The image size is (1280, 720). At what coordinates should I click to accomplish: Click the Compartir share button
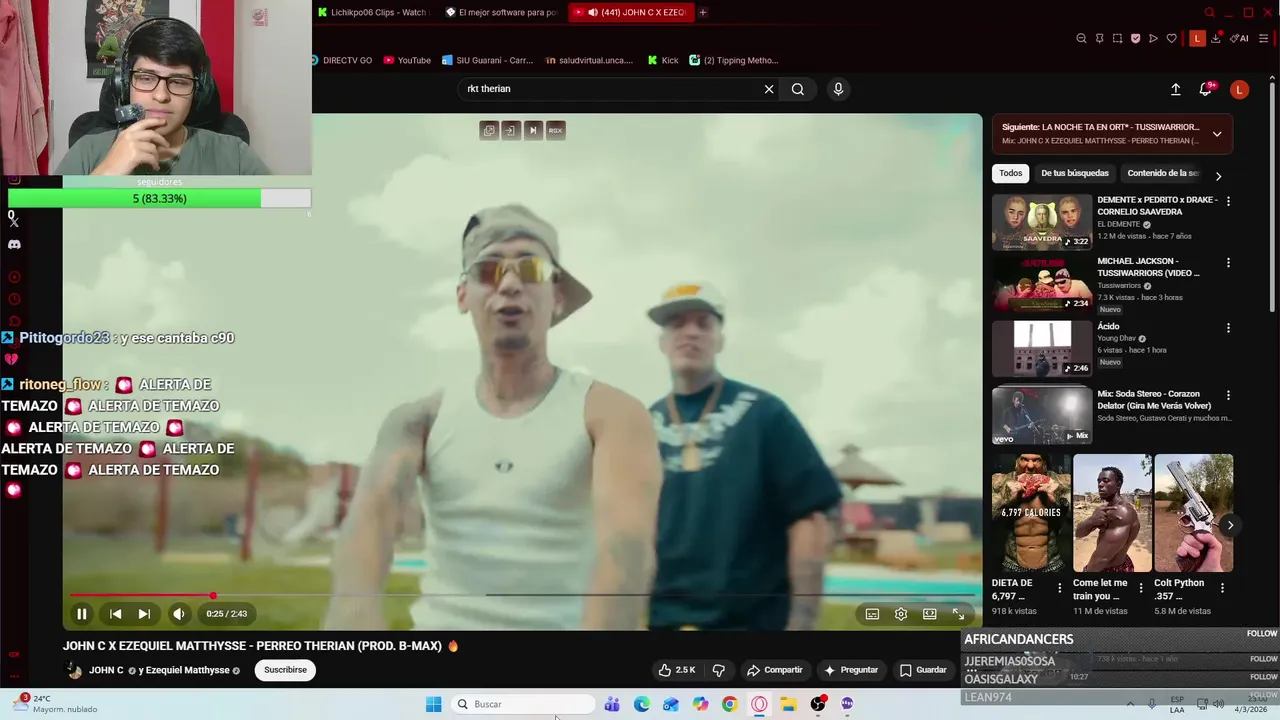click(x=775, y=670)
